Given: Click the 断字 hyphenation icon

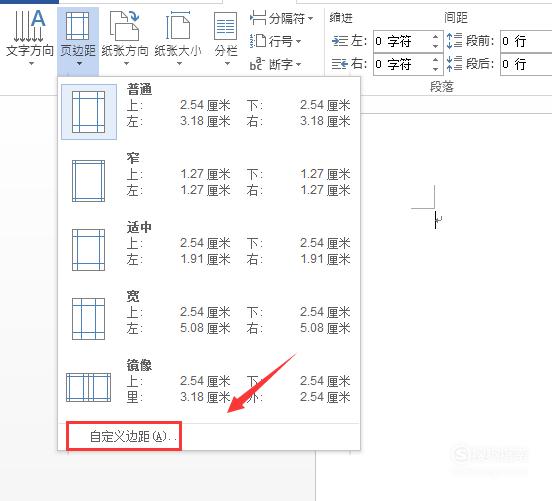Looking at the screenshot, I should click(257, 64).
